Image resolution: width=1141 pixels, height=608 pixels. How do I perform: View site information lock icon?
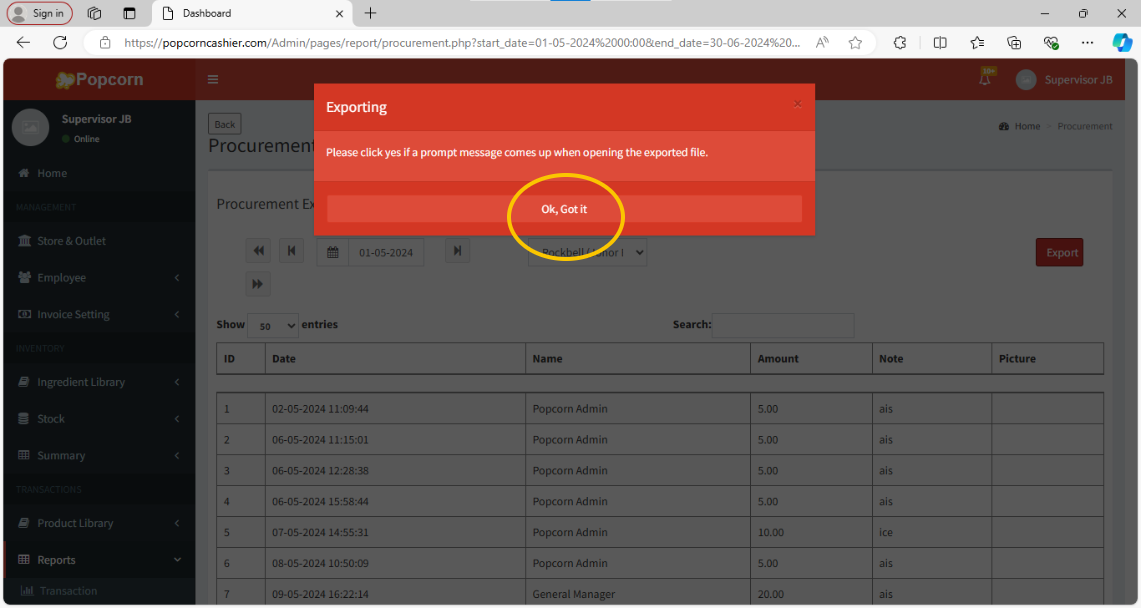tap(105, 43)
